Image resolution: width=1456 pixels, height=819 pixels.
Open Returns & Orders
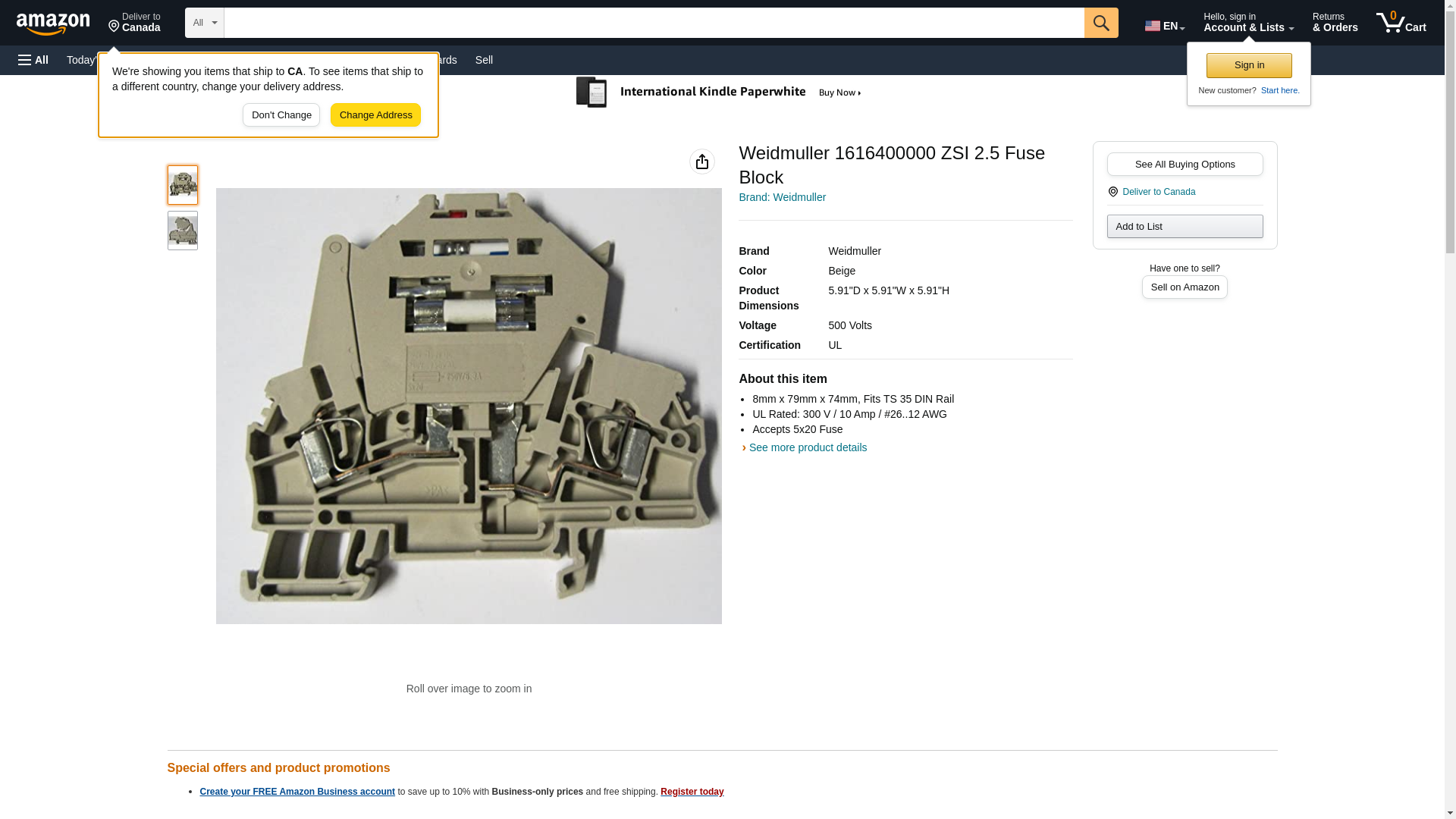pyautogui.click(x=1335, y=23)
